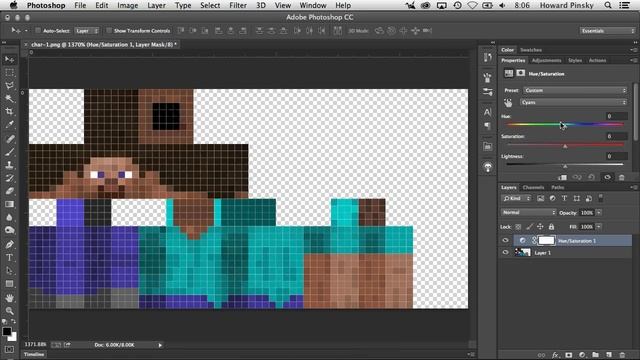This screenshot has height=360, width=640.
Task: Open the Filter menu
Action: (238, 5)
